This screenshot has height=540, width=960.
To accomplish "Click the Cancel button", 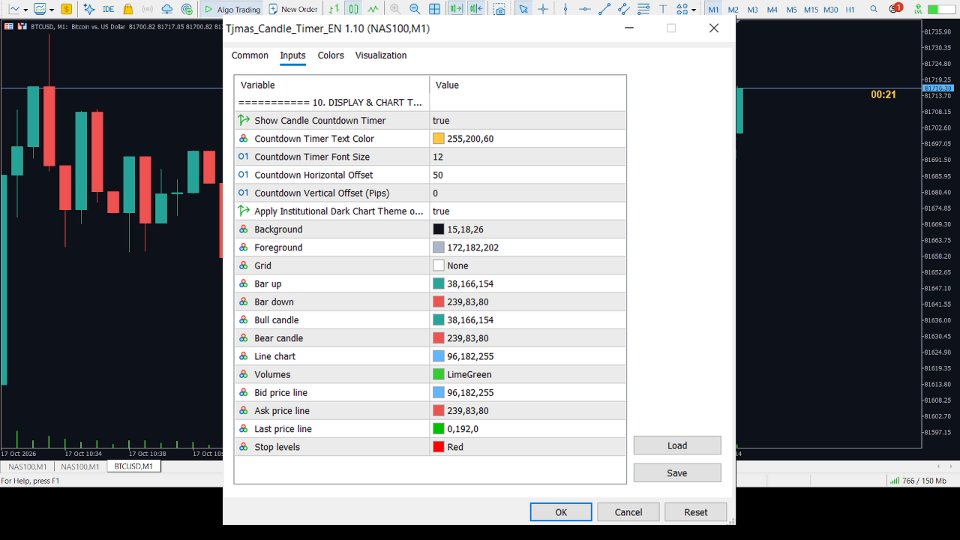I will 628,512.
